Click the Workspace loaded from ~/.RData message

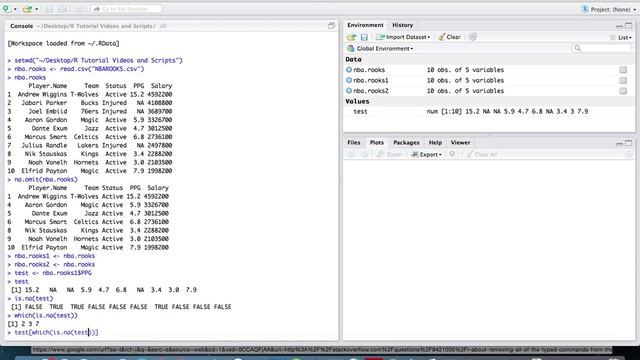click(x=63, y=43)
